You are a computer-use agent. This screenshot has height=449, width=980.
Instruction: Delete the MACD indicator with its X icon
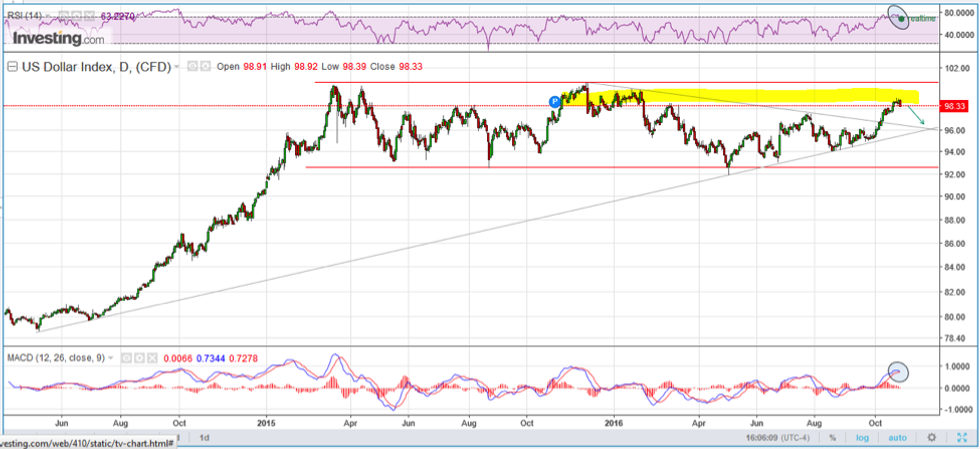pyautogui.click(x=153, y=357)
